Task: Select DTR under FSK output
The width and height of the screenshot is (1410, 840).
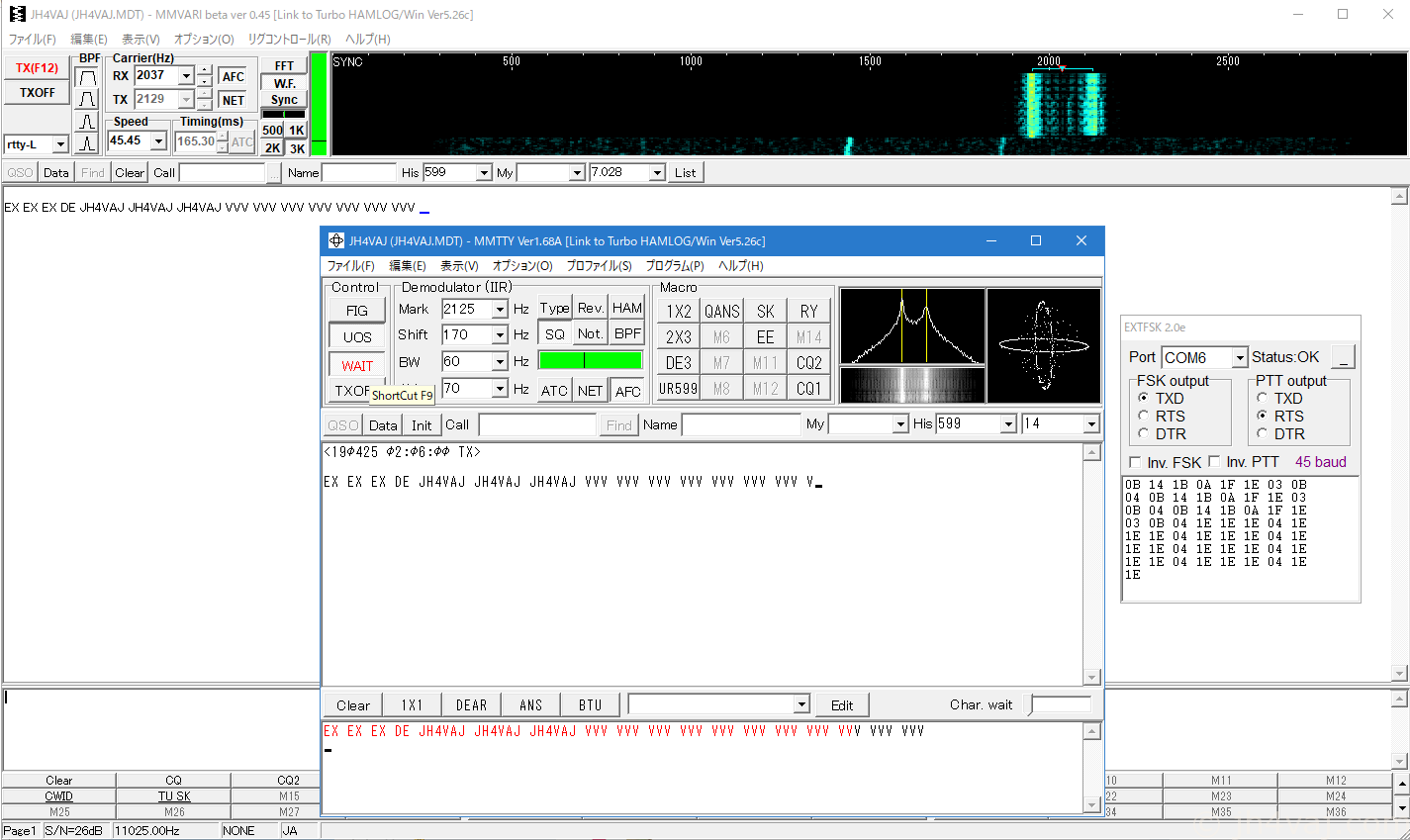Action: (1162, 434)
